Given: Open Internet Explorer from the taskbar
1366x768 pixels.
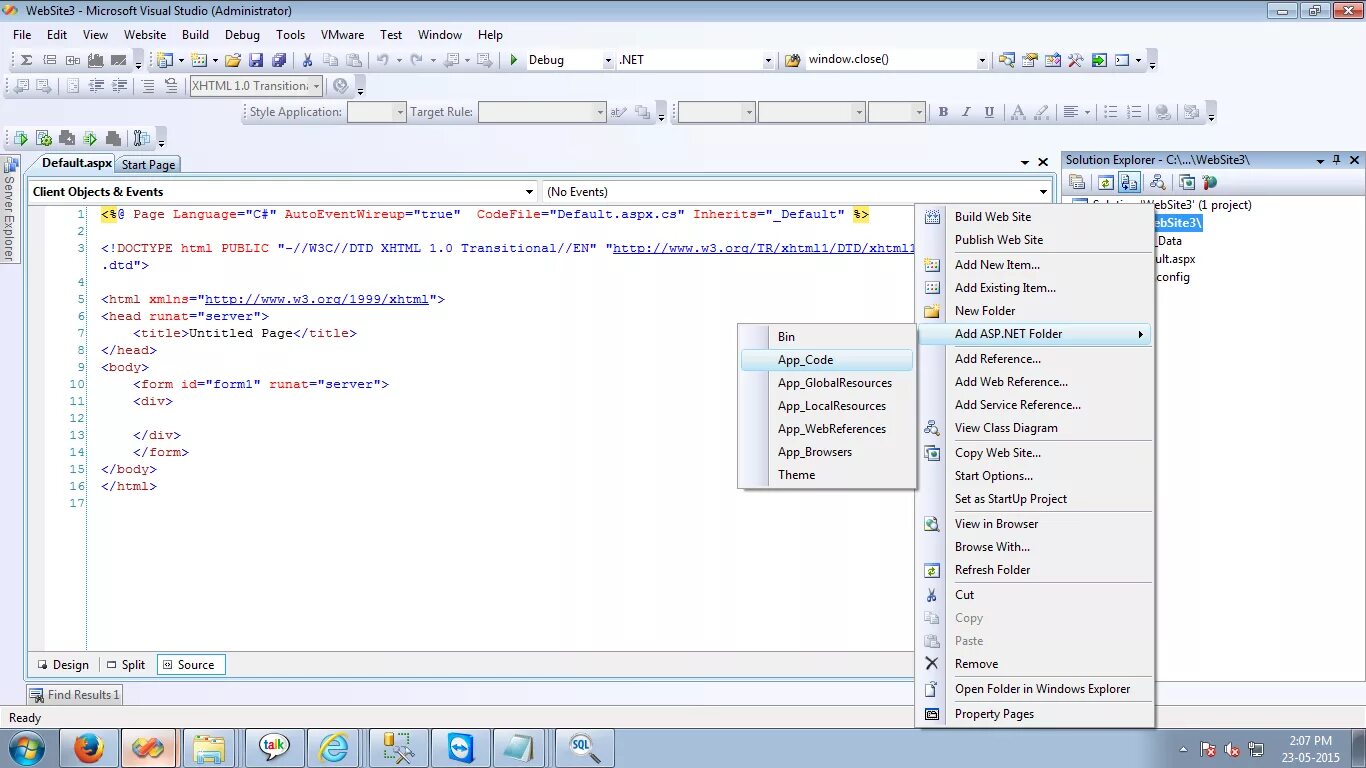Looking at the screenshot, I should tap(333, 748).
